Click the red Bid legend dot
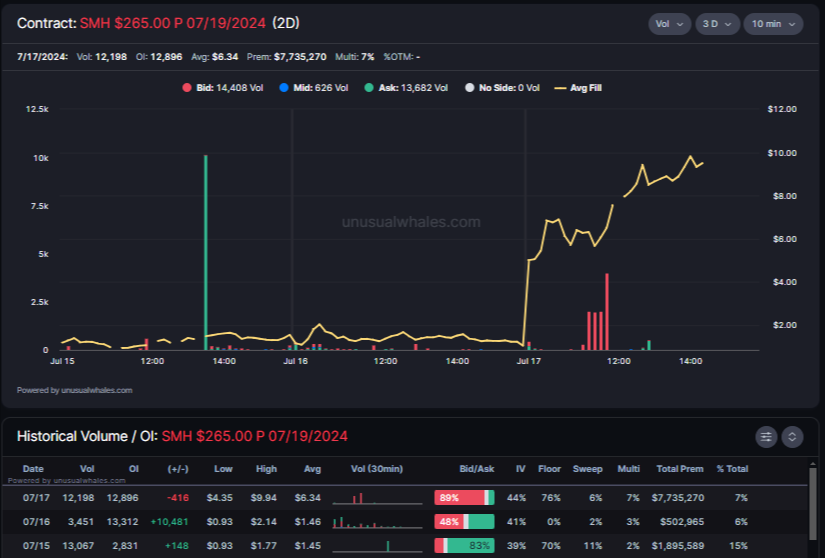This screenshot has width=825, height=558. [x=187, y=88]
